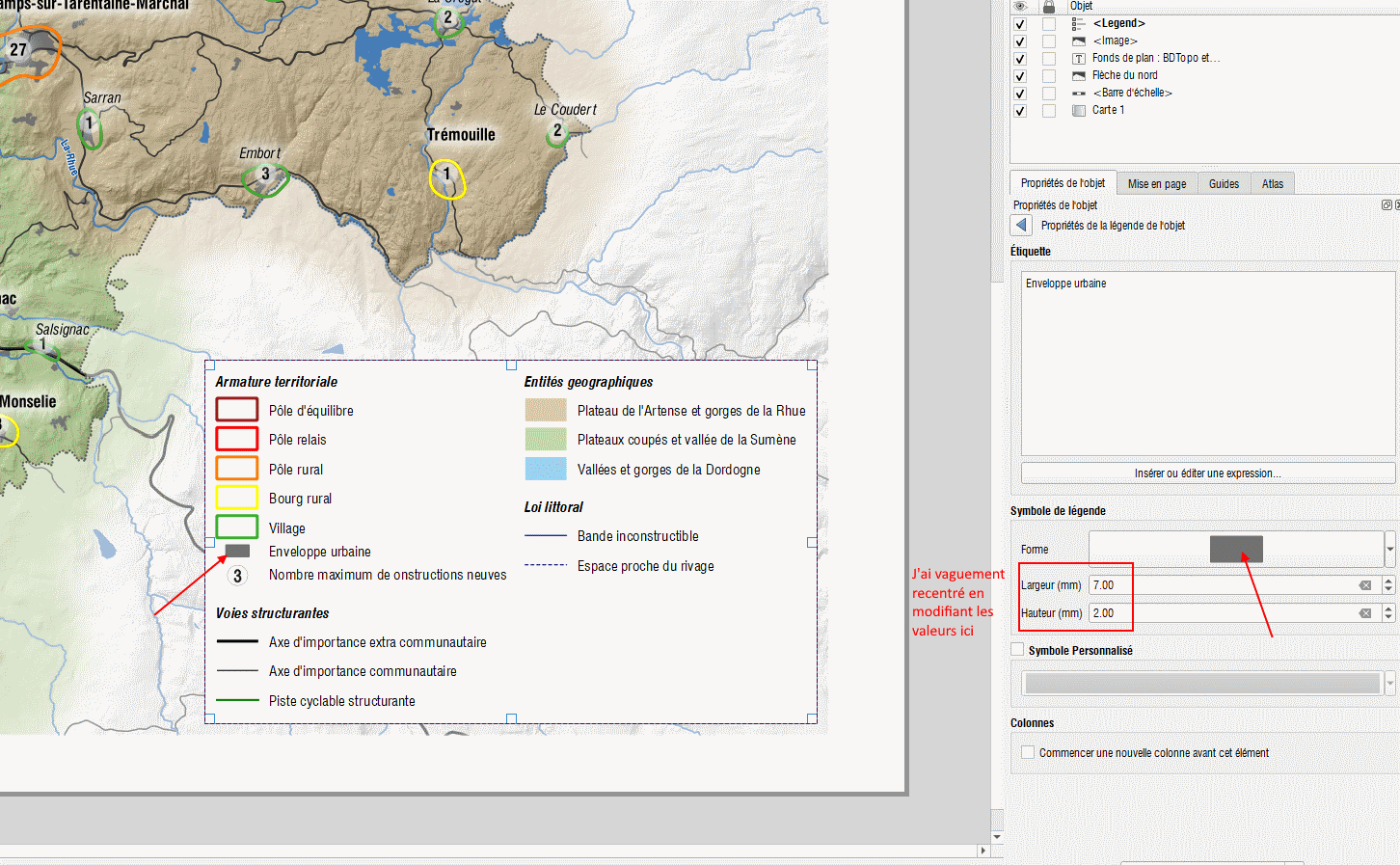The height and width of the screenshot is (865, 1400).
Task: Click the blue Vallées et gorges legend patch
Action: coord(546,469)
